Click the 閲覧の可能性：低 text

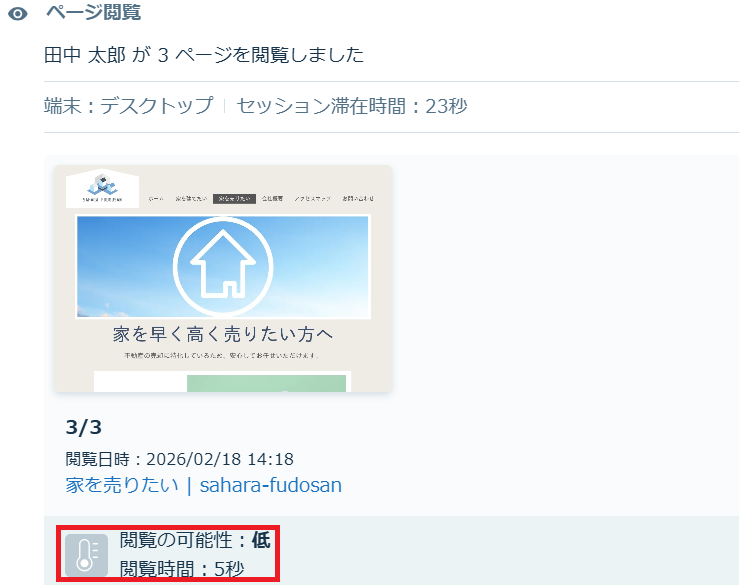tap(195, 540)
